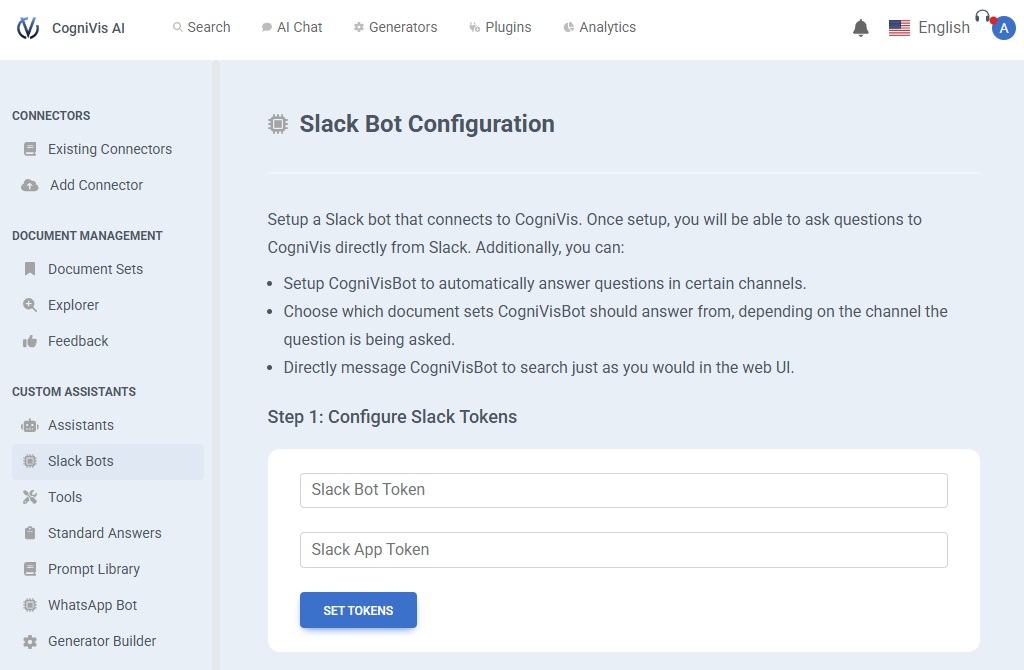Navigate to Standard Answers page
1024x670 pixels.
104,533
